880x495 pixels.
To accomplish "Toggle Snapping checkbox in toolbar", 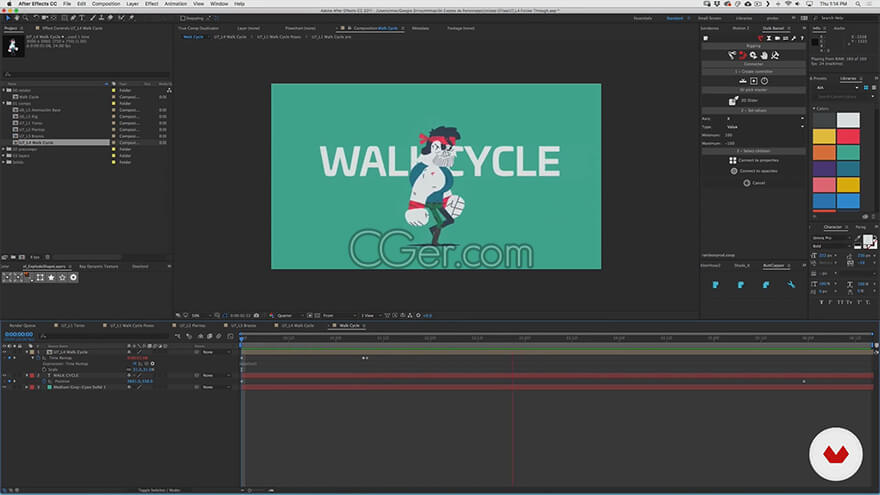I will pyautogui.click(x=182, y=18).
